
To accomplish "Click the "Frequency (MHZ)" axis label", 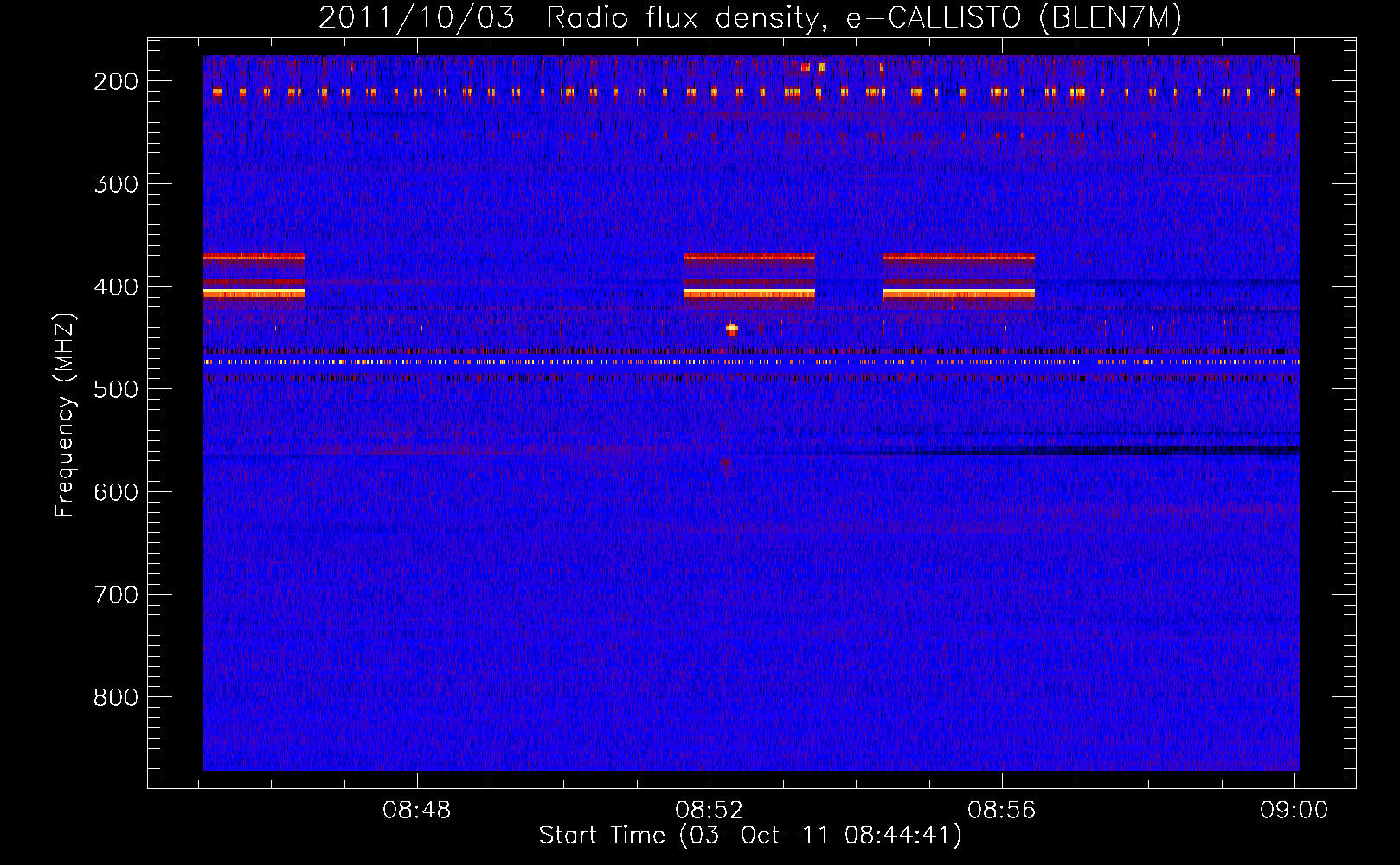I will 65,414.
